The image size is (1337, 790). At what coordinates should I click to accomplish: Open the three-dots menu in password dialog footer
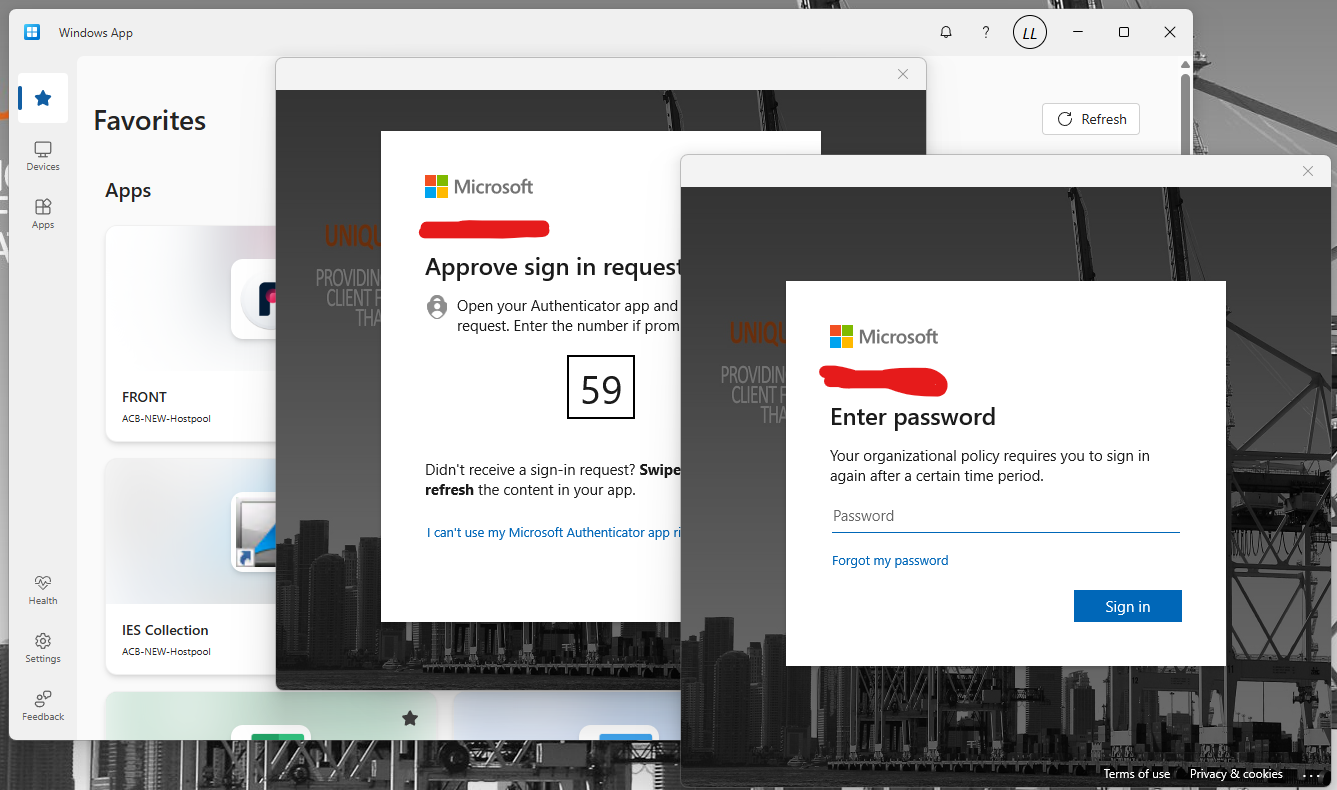tap(1312, 775)
